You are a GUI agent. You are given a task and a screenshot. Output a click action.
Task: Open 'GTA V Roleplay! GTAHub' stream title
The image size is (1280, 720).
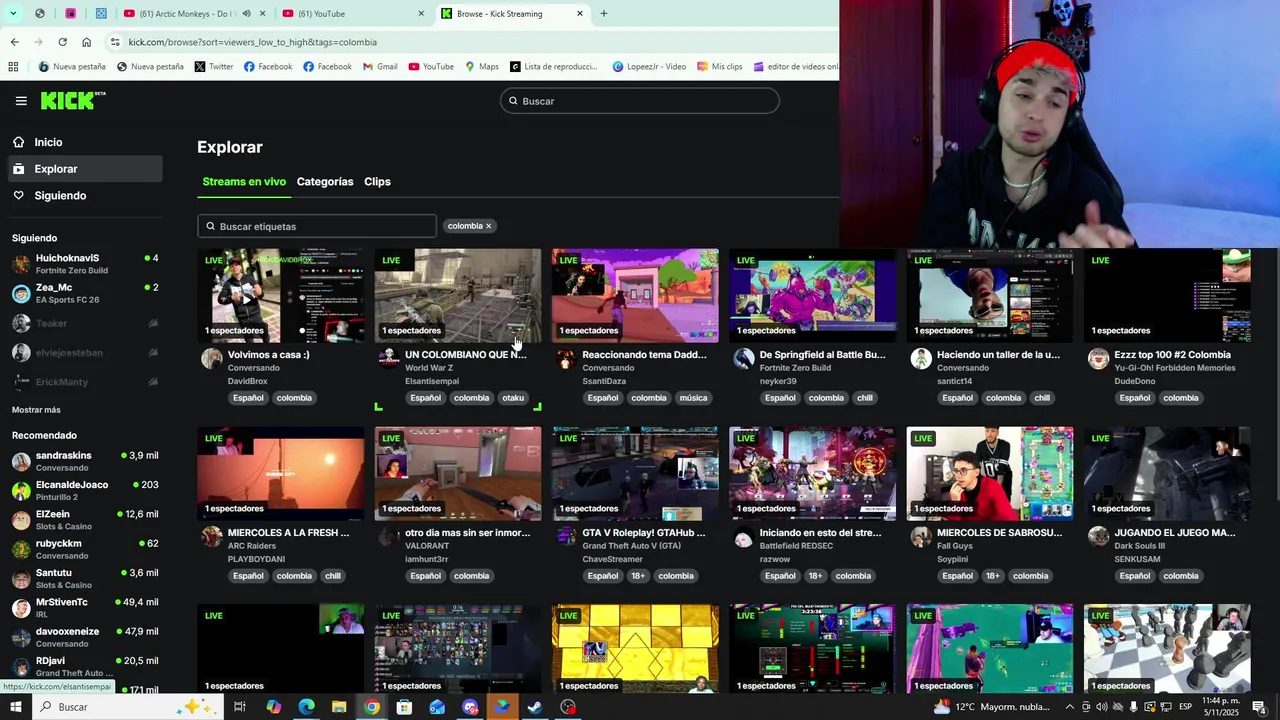[x=644, y=533]
